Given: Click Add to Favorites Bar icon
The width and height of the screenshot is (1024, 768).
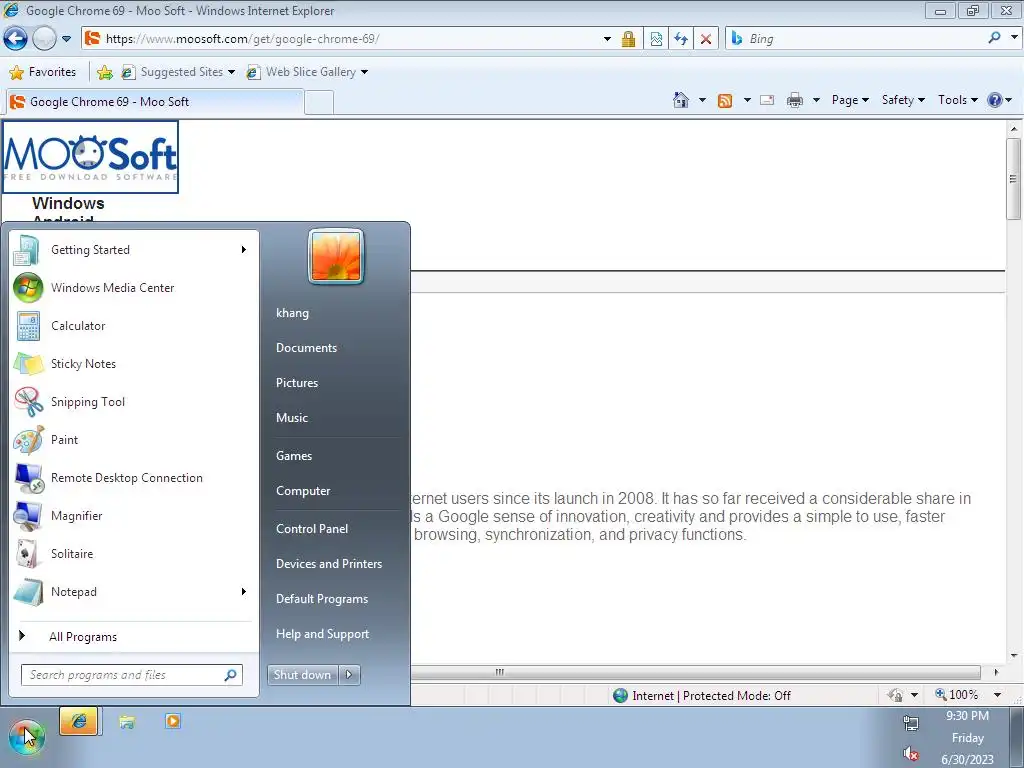Looking at the screenshot, I should [104, 72].
